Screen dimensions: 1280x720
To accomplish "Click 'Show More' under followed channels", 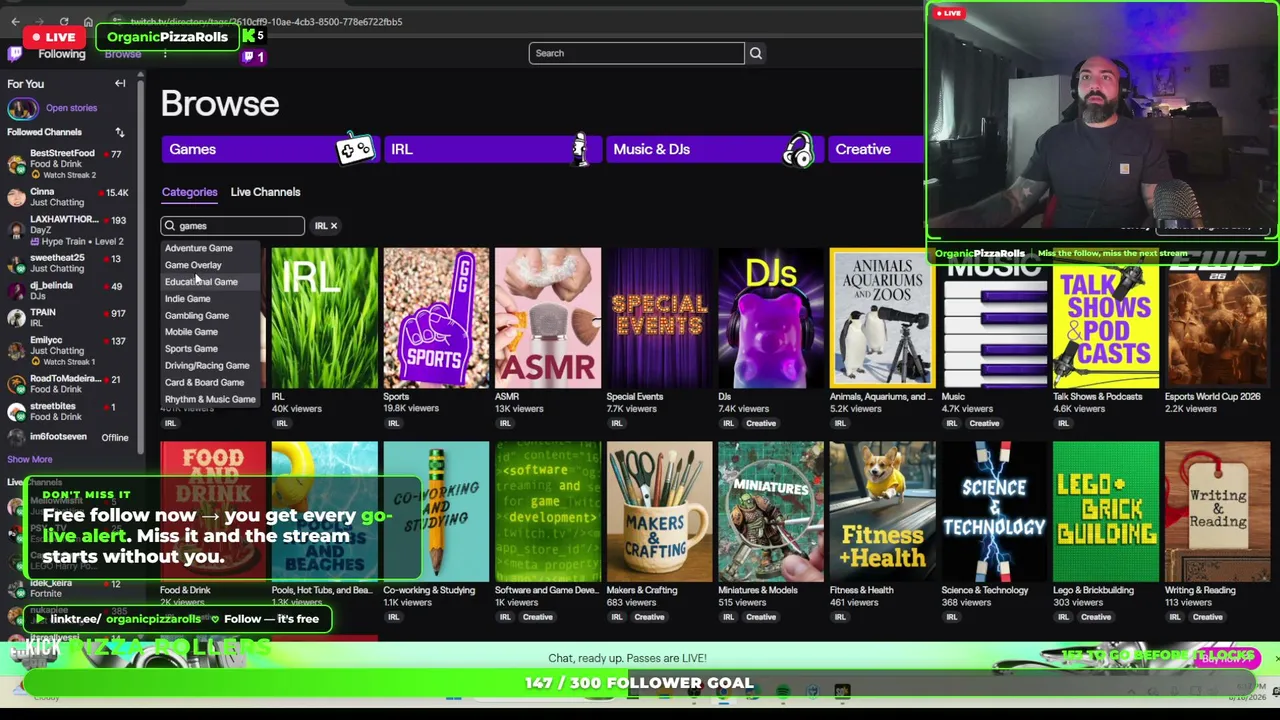I will [x=30, y=460].
